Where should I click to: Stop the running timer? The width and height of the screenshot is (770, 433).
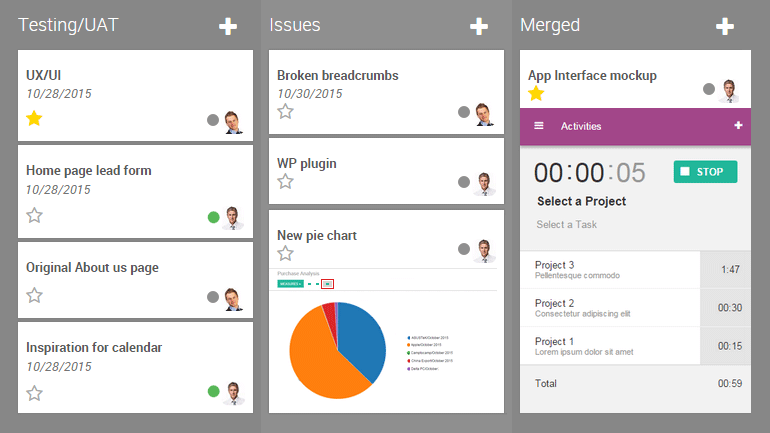coord(705,172)
